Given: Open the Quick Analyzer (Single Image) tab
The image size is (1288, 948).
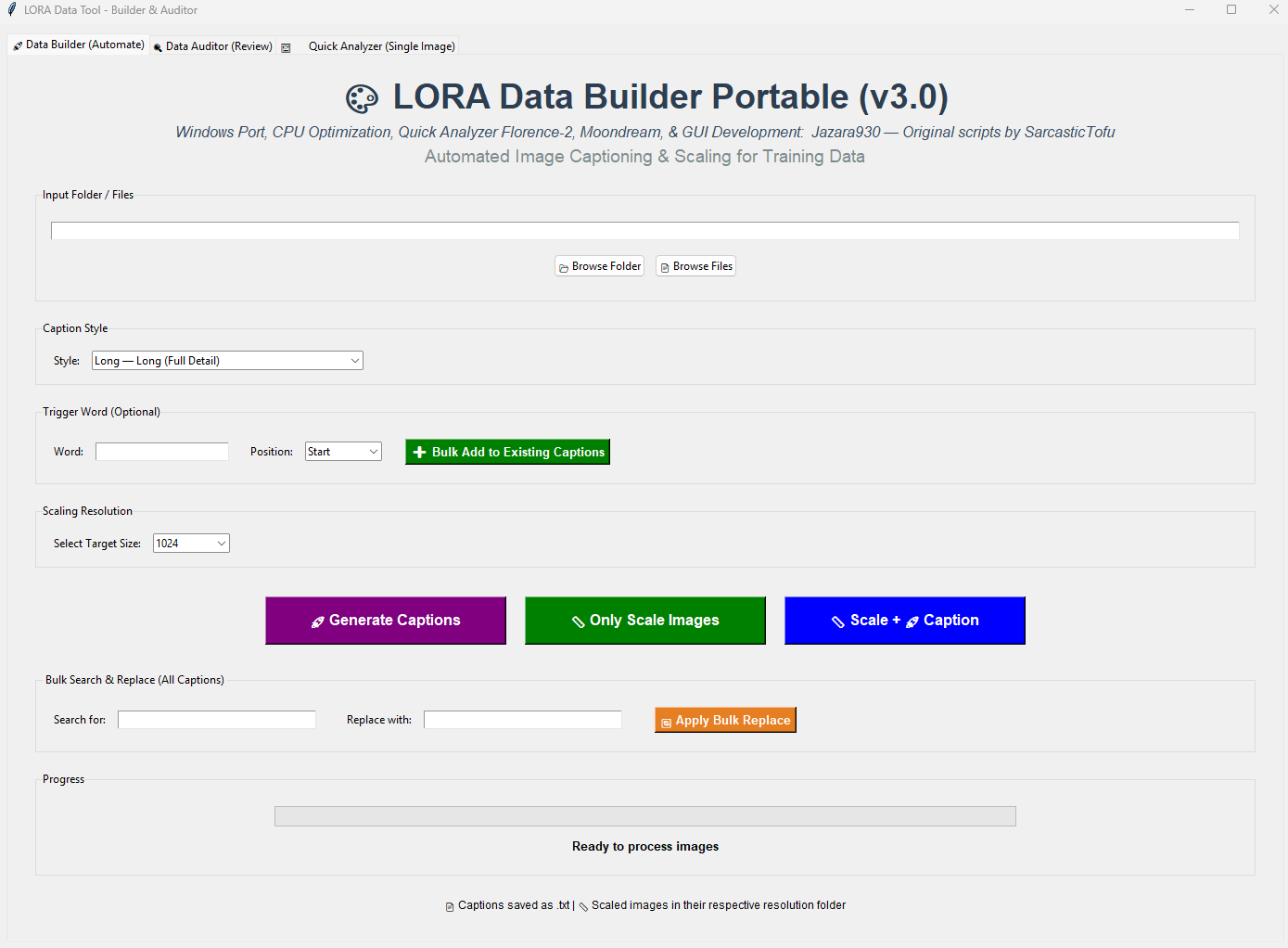Looking at the screenshot, I should pos(369,46).
